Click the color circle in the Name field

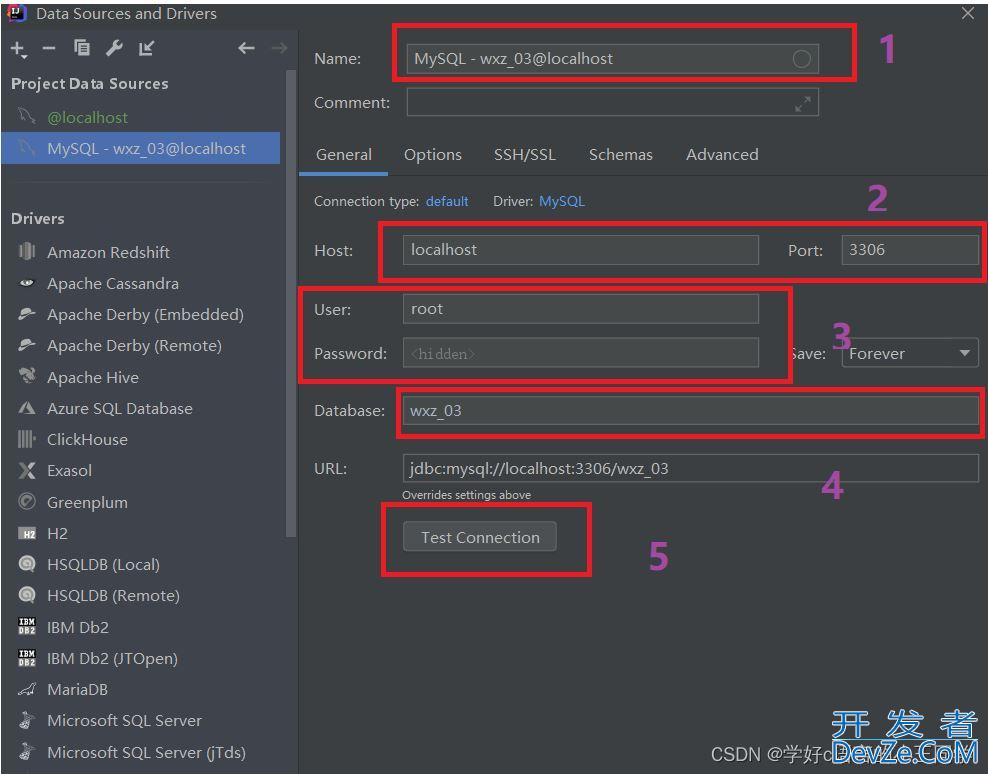click(801, 59)
